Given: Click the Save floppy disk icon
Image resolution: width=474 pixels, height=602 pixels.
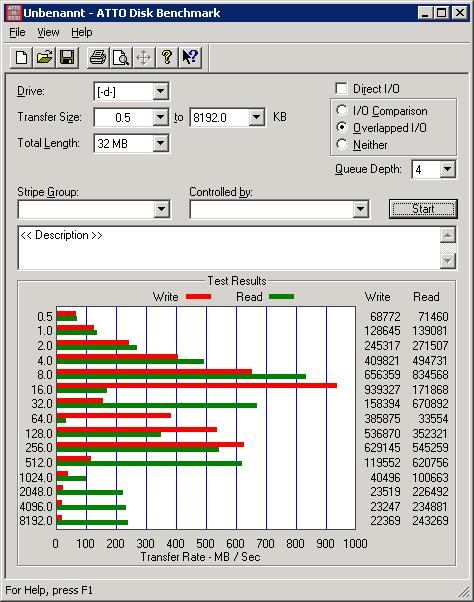Looking at the screenshot, I should pyautogui.click(x=67, y=58).
